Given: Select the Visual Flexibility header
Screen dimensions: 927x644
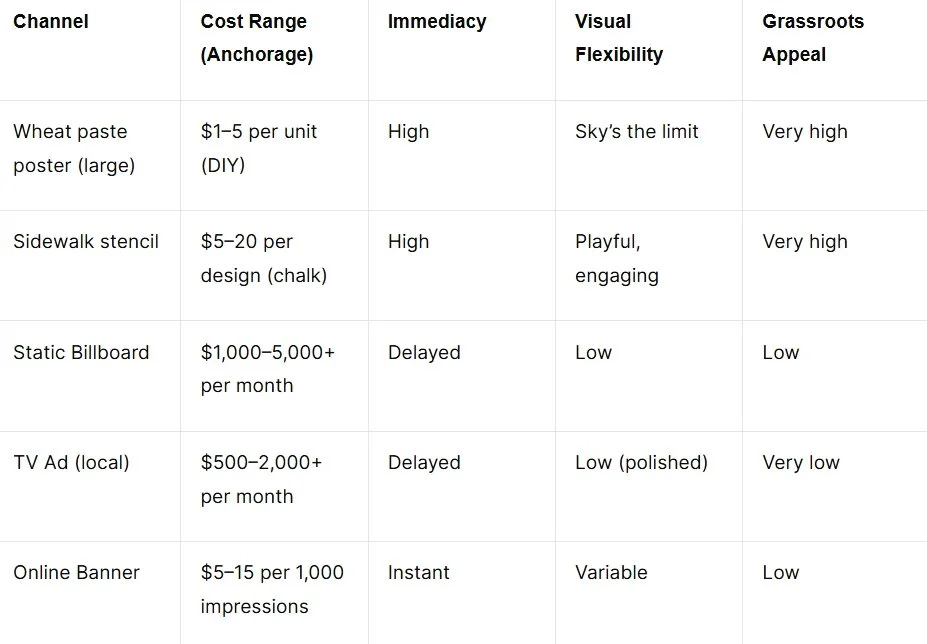Looking at the screenshot, I should [619, 38].
